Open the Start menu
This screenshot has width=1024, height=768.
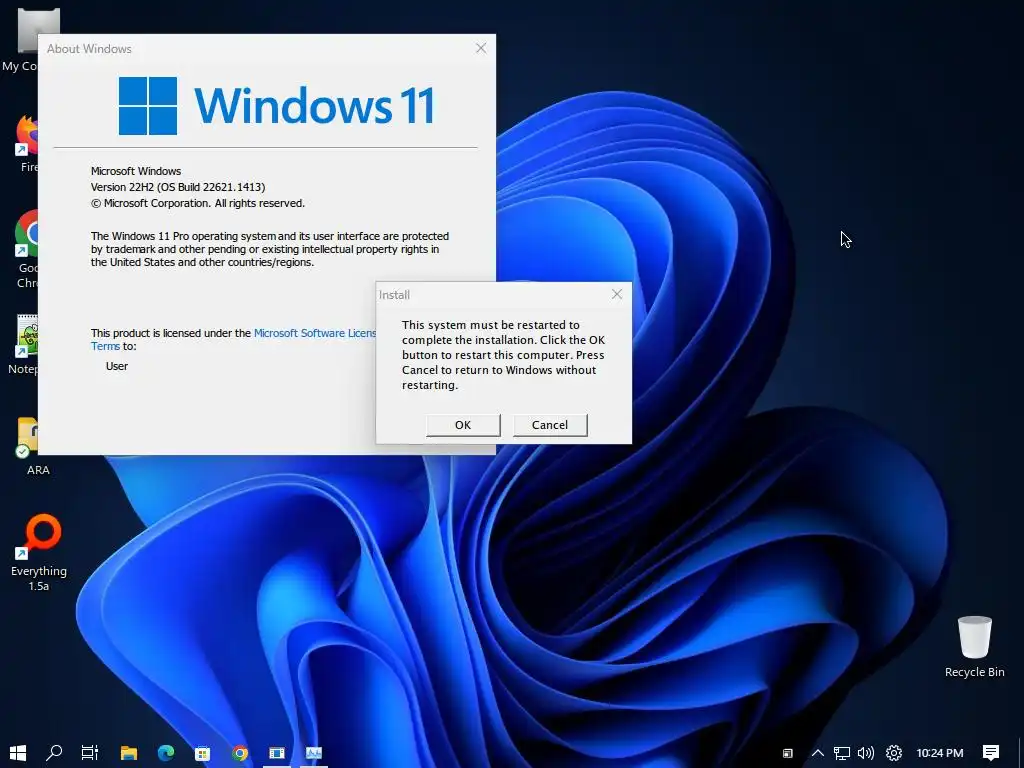[x=18, y=752]
